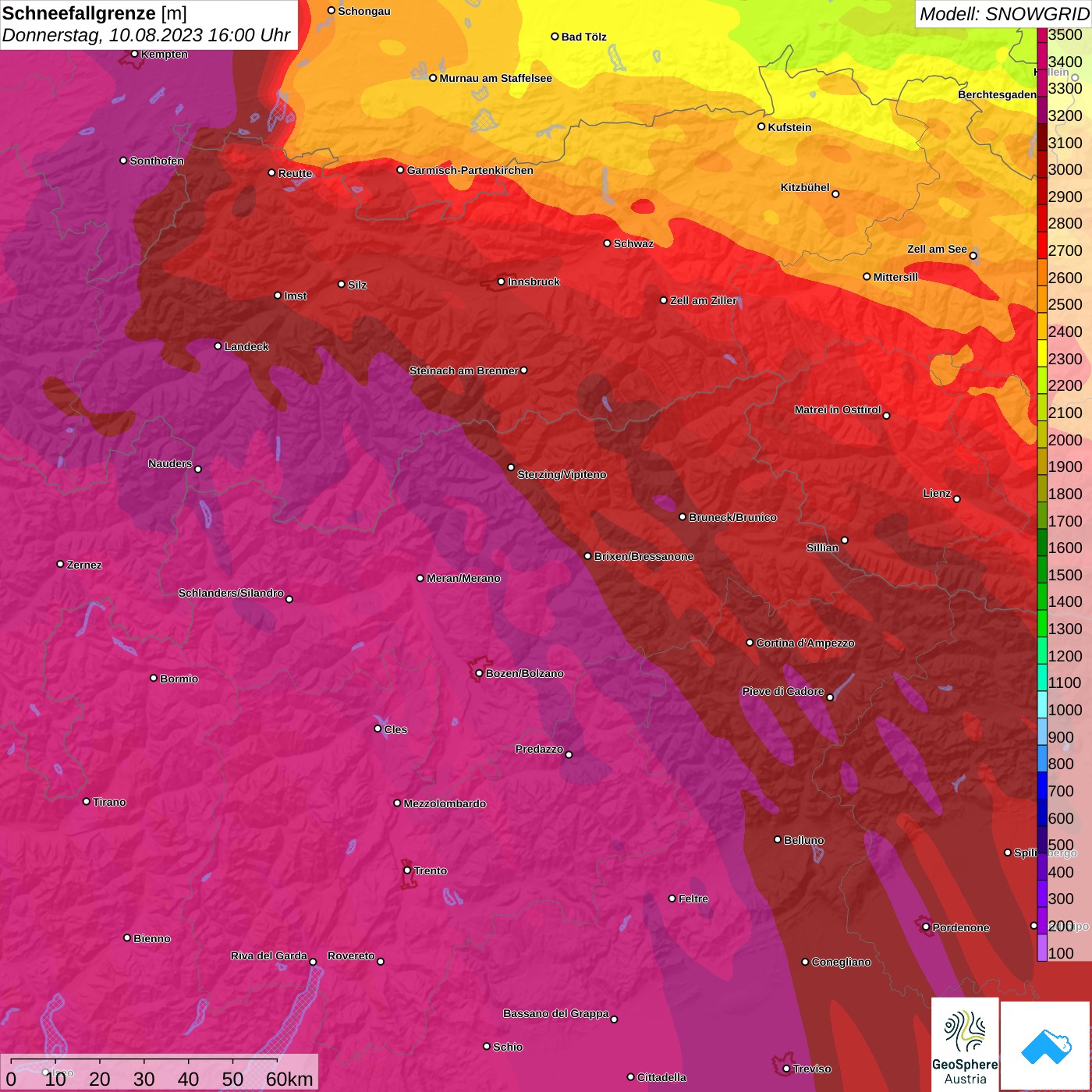Click the Meran/Merano label
Viewport: 1092px width, 1092px height.
[463, 578]
